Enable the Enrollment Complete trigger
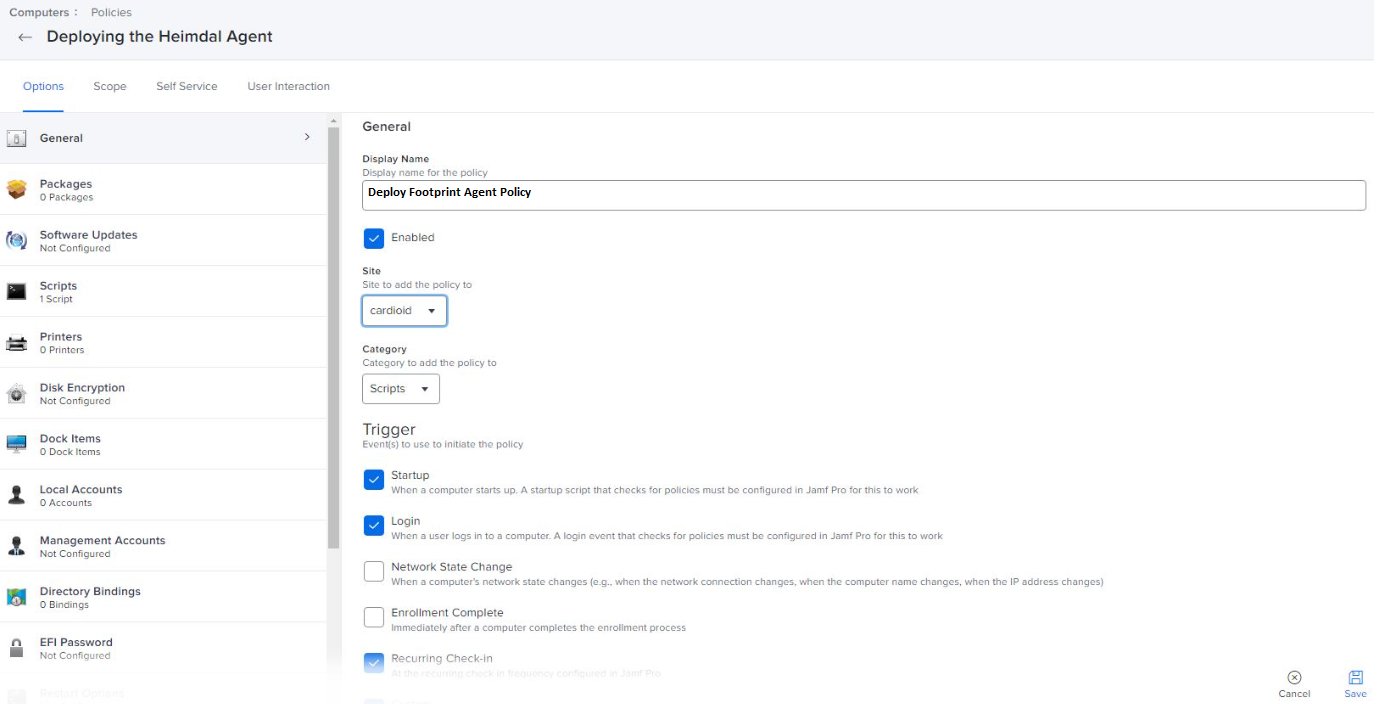Image resolution: width=1390 pixels, height=704 pixels. 373,618
